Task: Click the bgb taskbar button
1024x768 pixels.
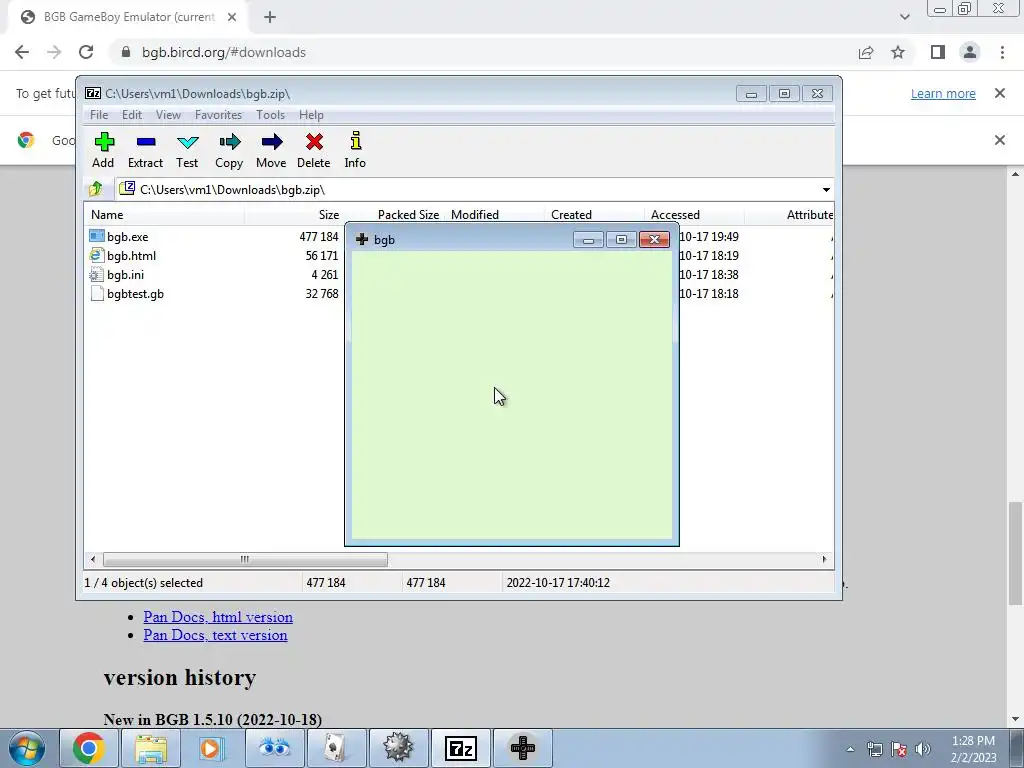Action: point(522,748)
